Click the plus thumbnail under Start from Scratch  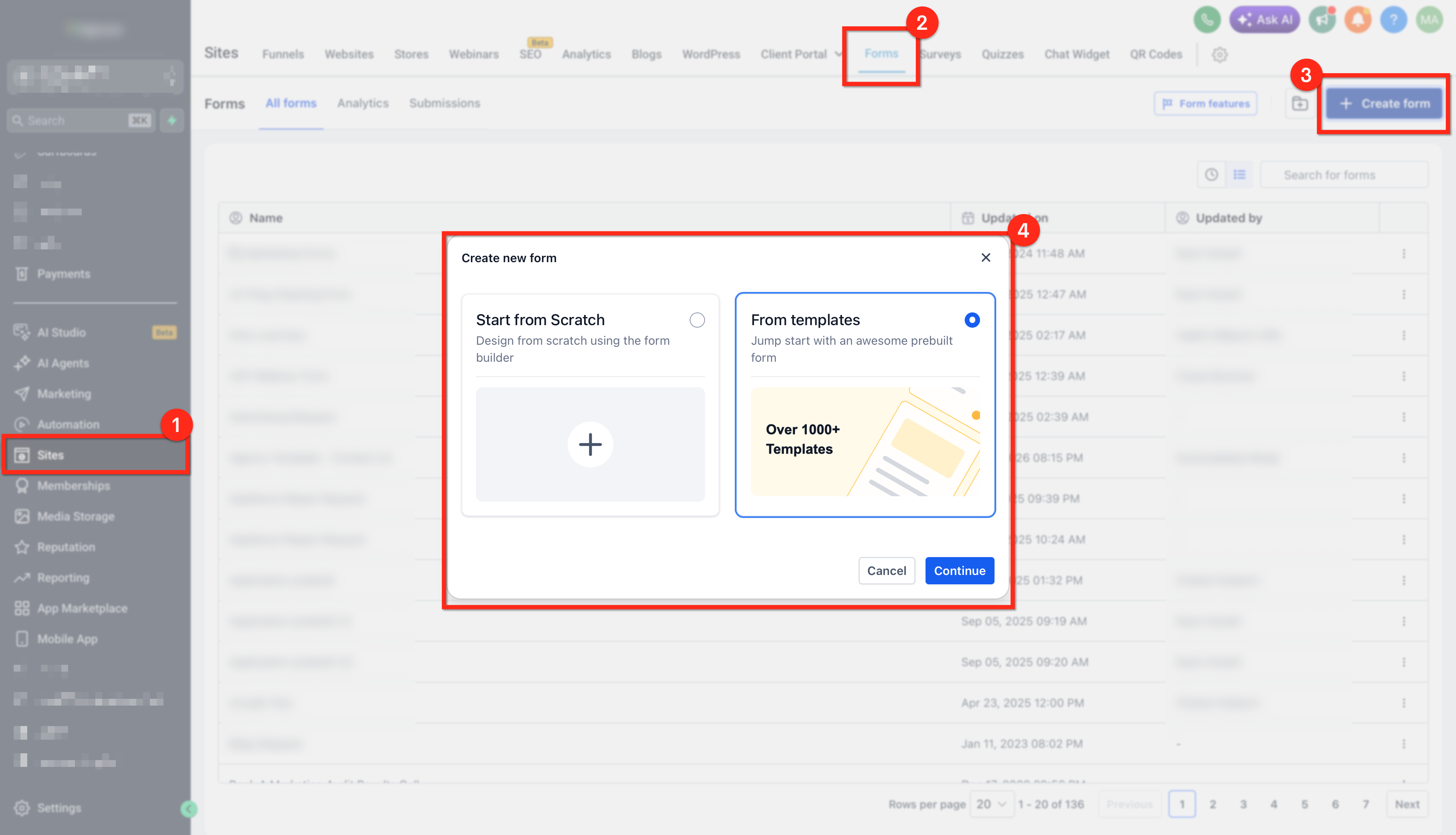point(590,444)
